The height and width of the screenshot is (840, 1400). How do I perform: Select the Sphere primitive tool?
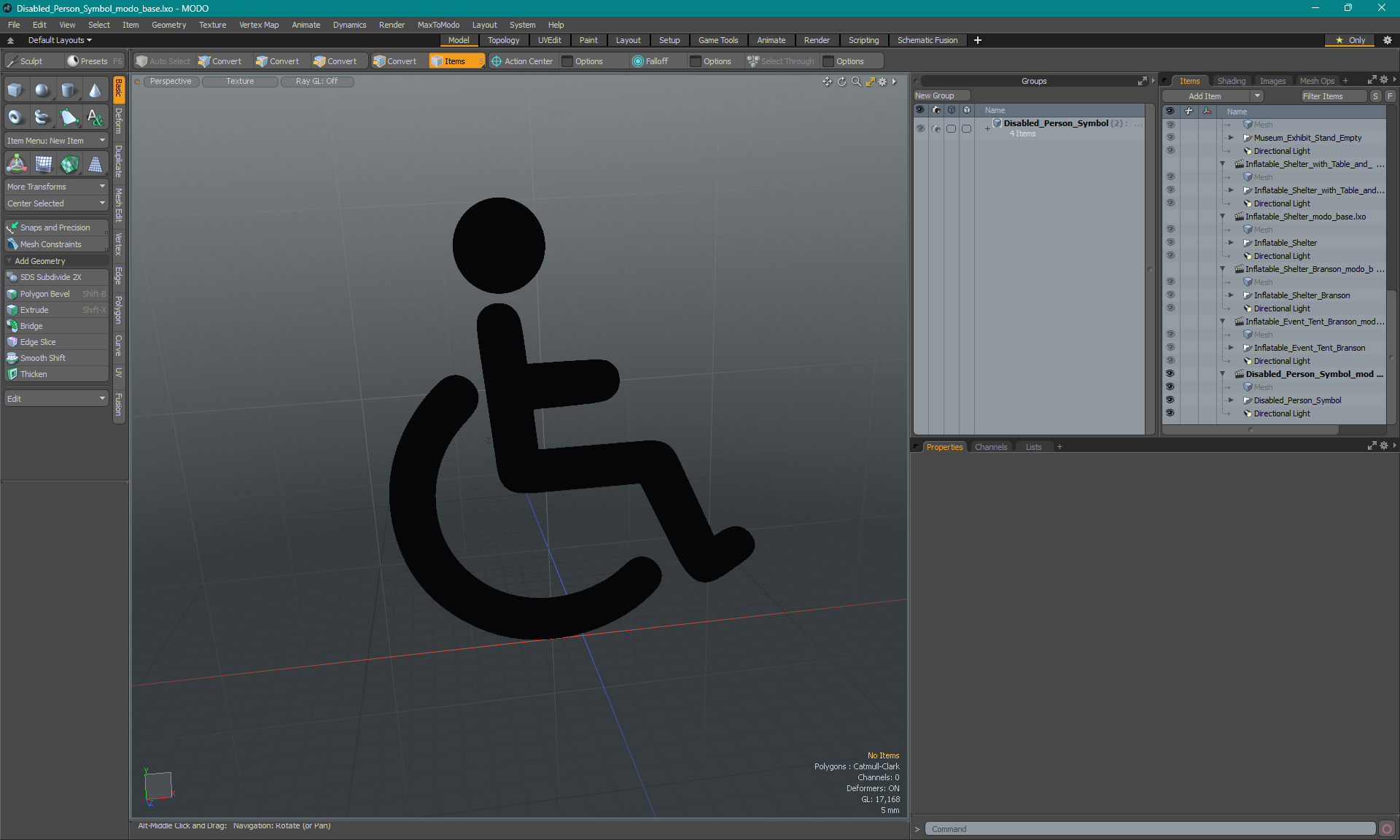coord(42,90)
